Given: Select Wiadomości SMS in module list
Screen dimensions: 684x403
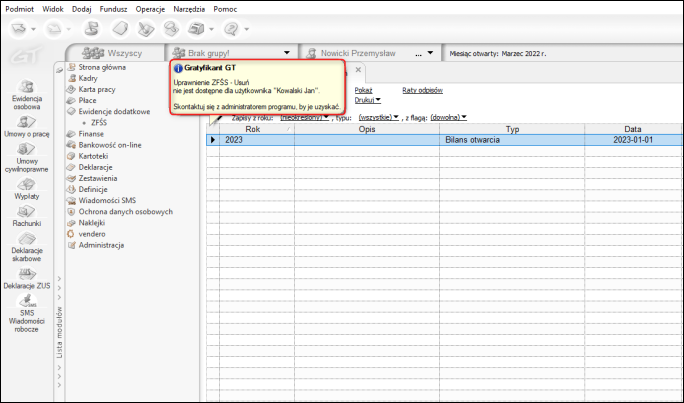Looking at the screenshot, I should (x=107, y=201).
